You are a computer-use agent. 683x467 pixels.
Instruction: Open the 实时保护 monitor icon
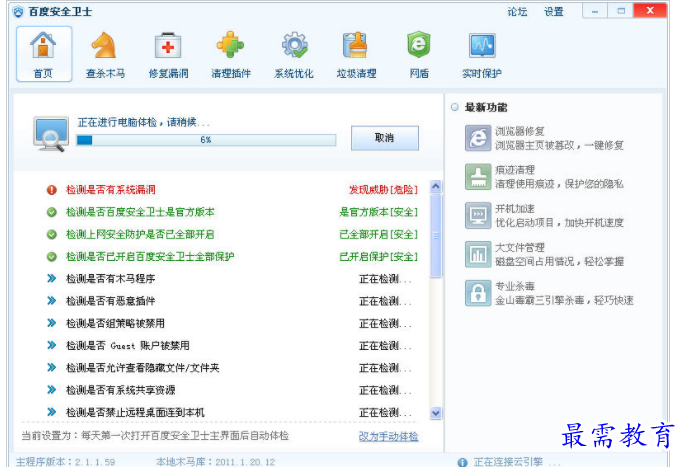click(482, 45)
